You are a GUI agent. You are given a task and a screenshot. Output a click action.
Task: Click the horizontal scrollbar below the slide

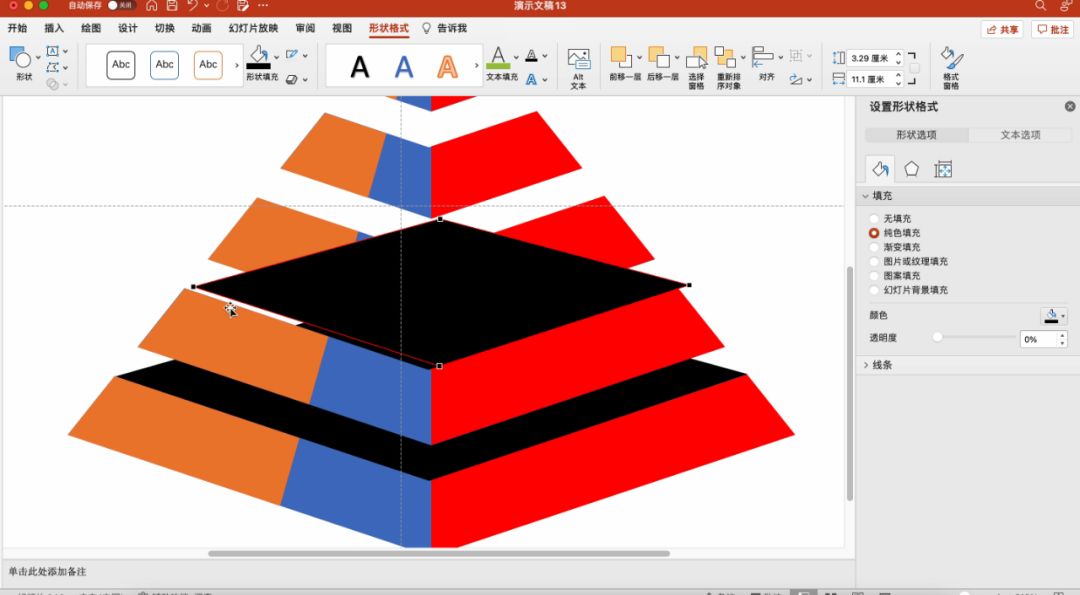(x=439, y=554)
